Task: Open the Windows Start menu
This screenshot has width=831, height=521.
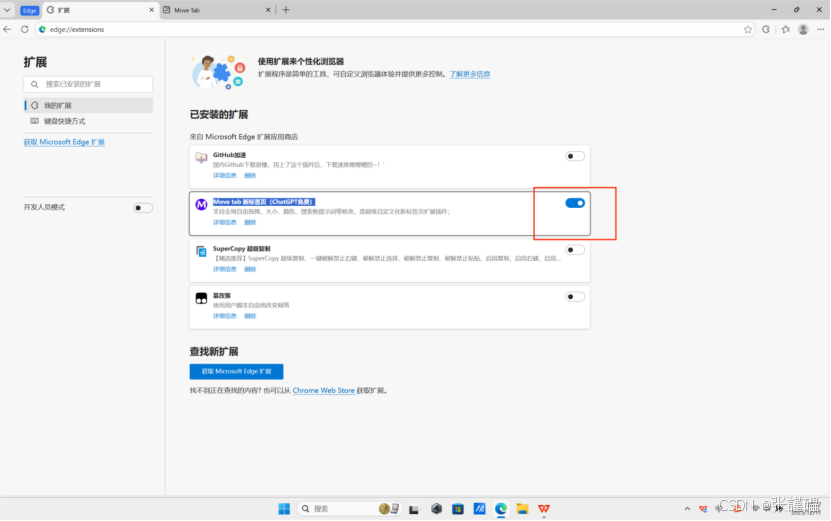Action: coord(284,509)
